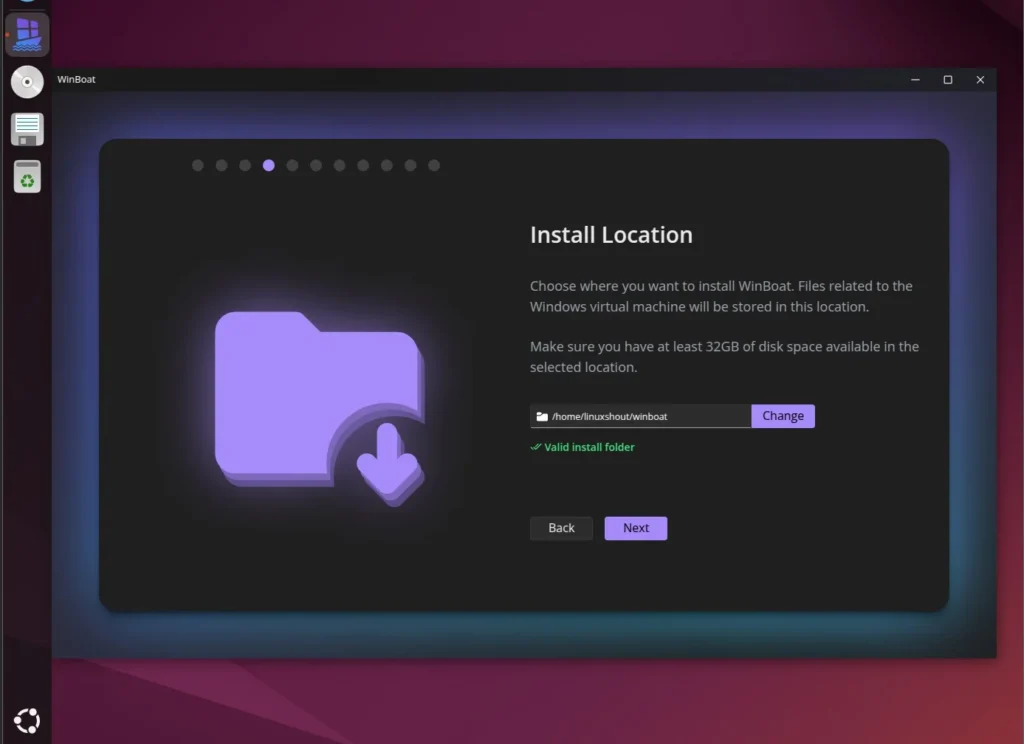Click the large folder download illustration

[x=319, y=408]
